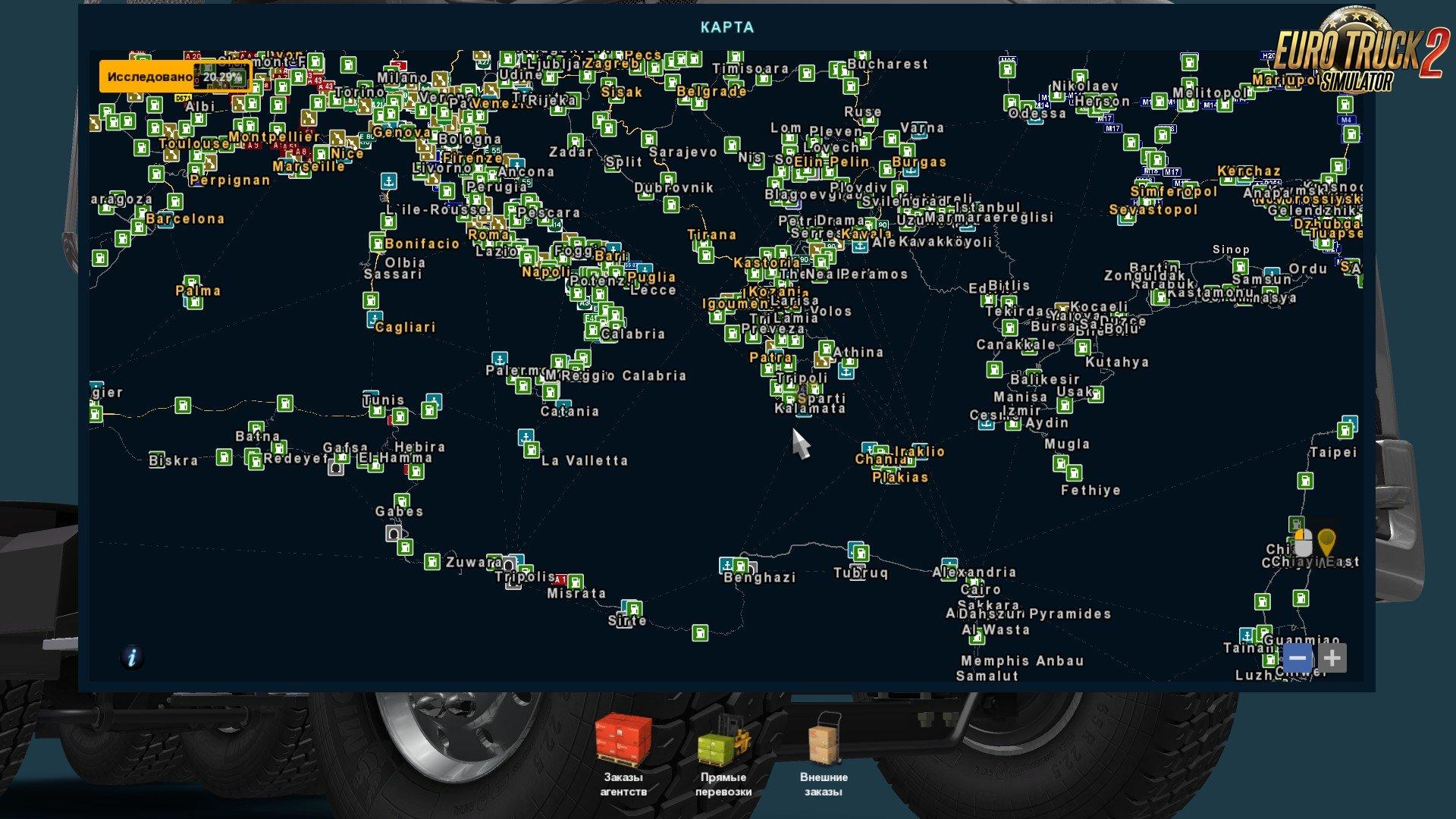The image size is (1456, 819).
Task: Click the fuel station icon east of Sirte
Action: [x=700, y=632]
